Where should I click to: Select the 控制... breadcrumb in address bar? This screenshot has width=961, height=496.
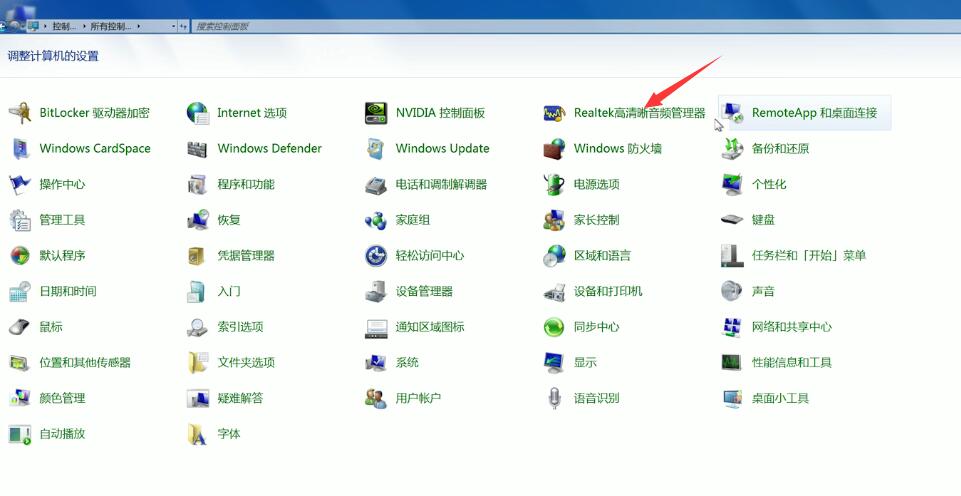click(x=64, y=26)
